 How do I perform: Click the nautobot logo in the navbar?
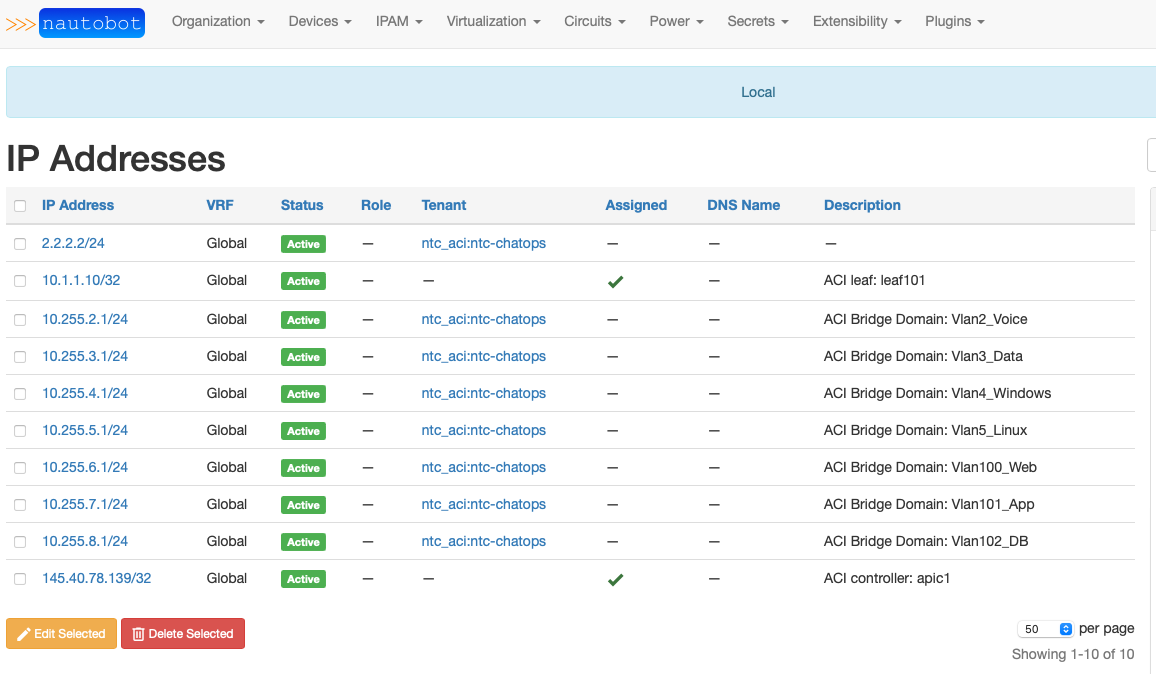click(x=91, y=22)
